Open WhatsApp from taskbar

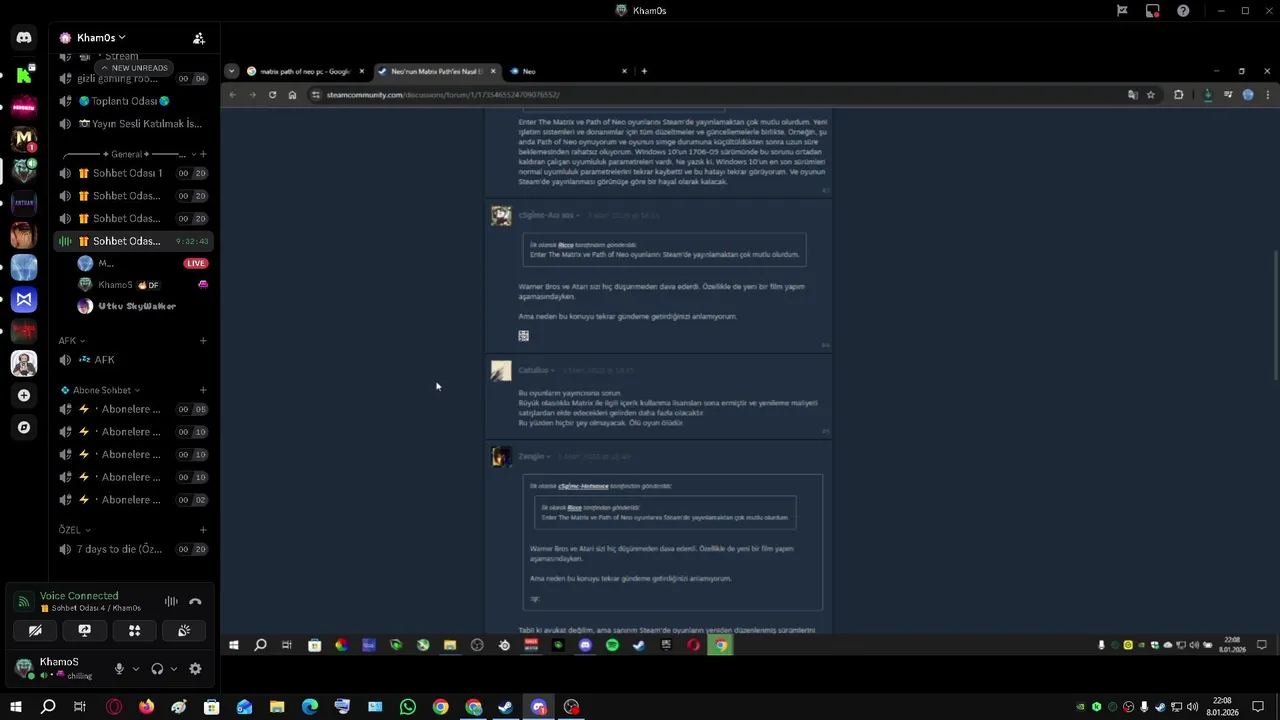407,707
